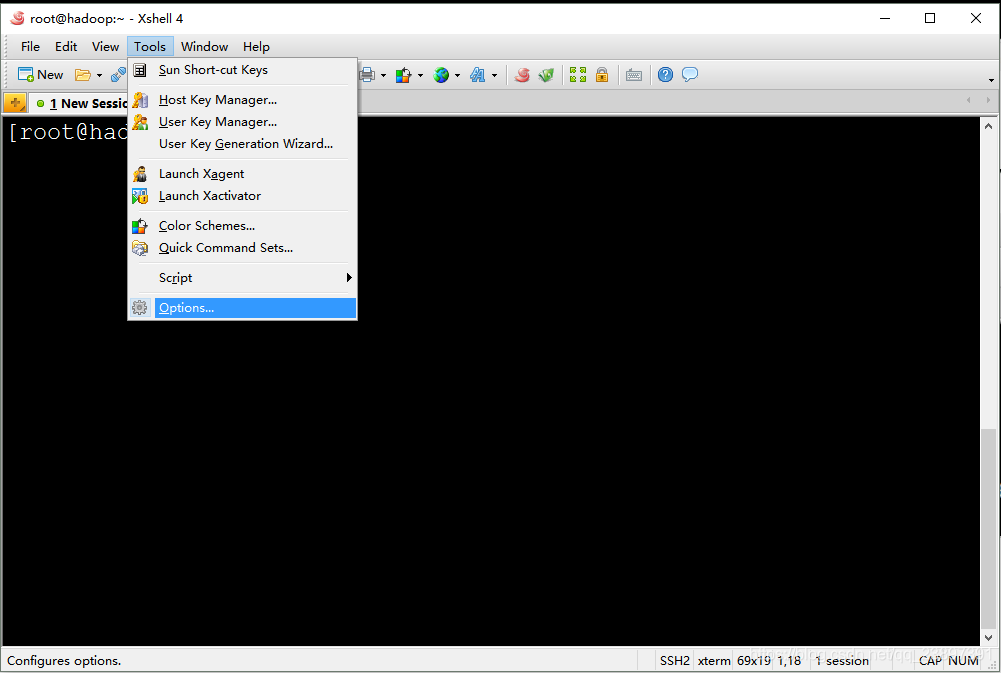Click the orange add-tab plus button
Viewport: 1001px width, 673px height.
(15, 103)
